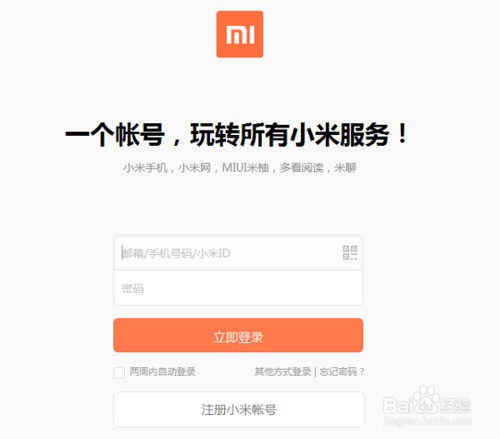Click 米聊 in the subtitle
This screenshot has height=439, width=500.
[x=345, y=168]
